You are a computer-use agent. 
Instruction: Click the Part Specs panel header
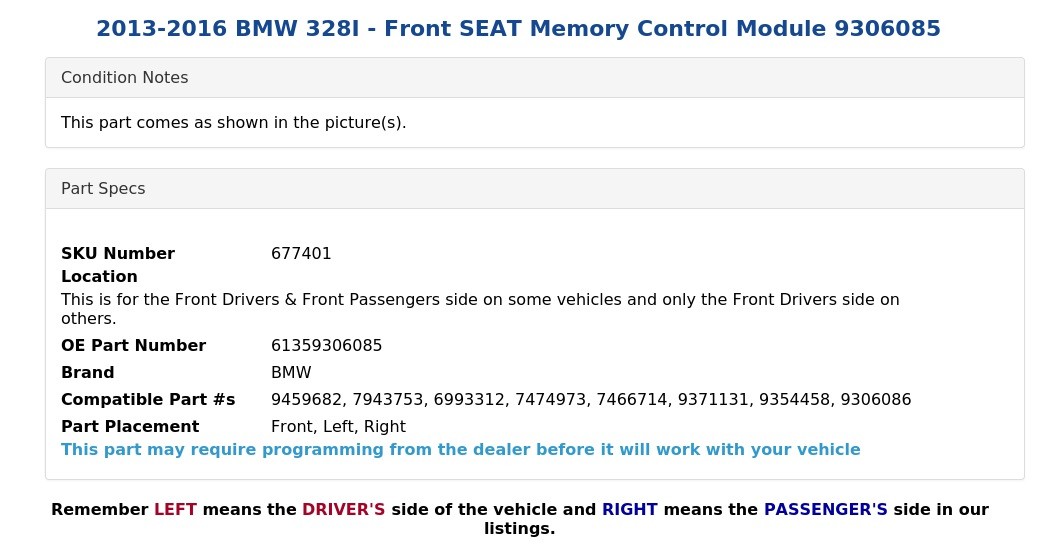(535, 188)
